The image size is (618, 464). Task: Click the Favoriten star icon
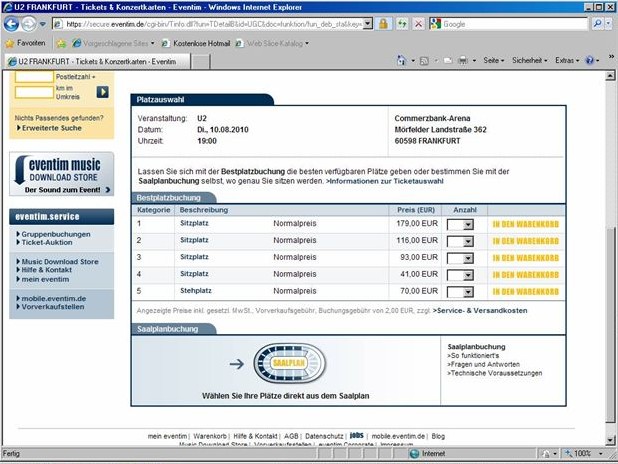(x=10, y=43)
